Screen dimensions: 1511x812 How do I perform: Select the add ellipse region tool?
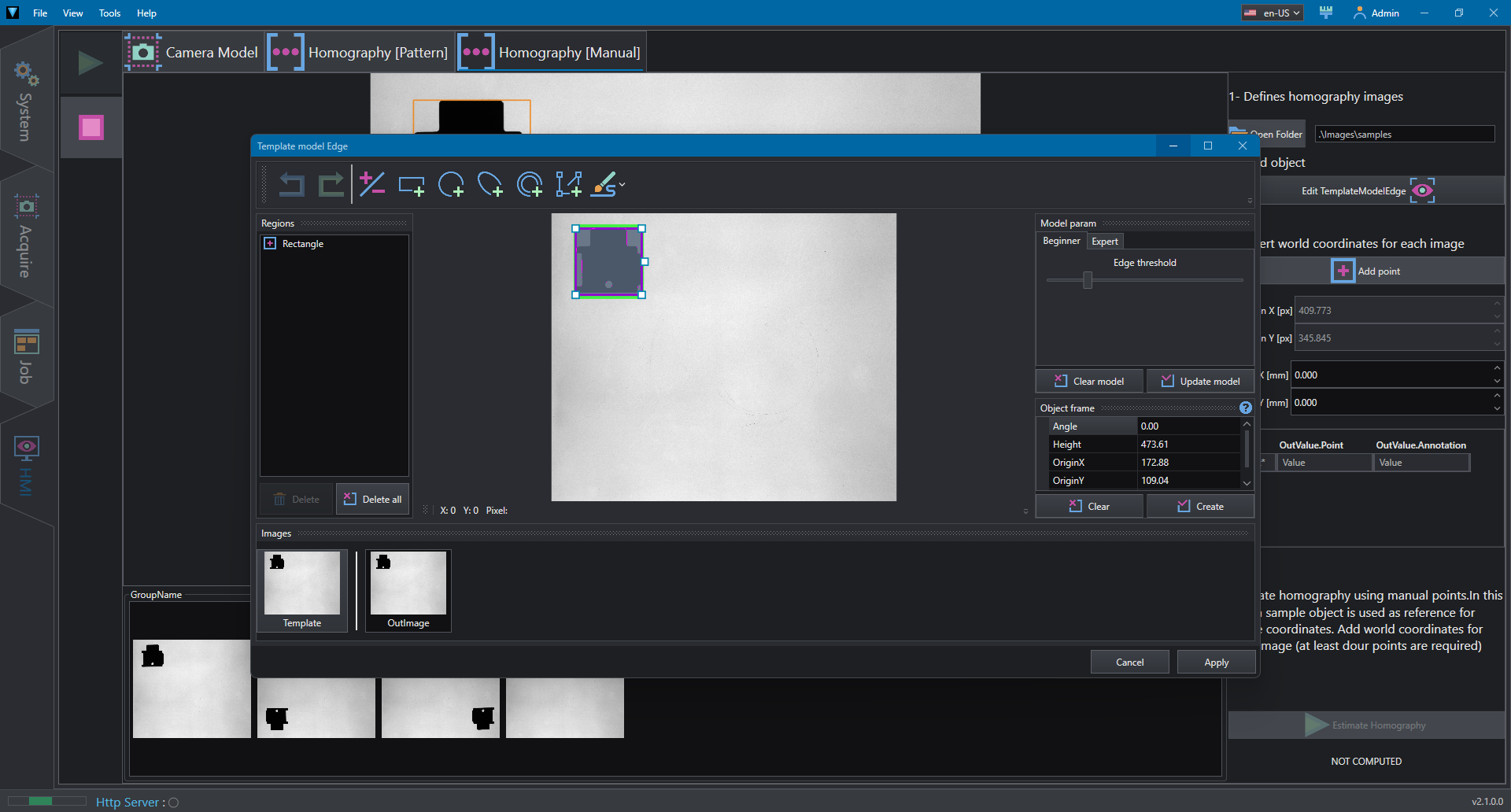point(490,185)
